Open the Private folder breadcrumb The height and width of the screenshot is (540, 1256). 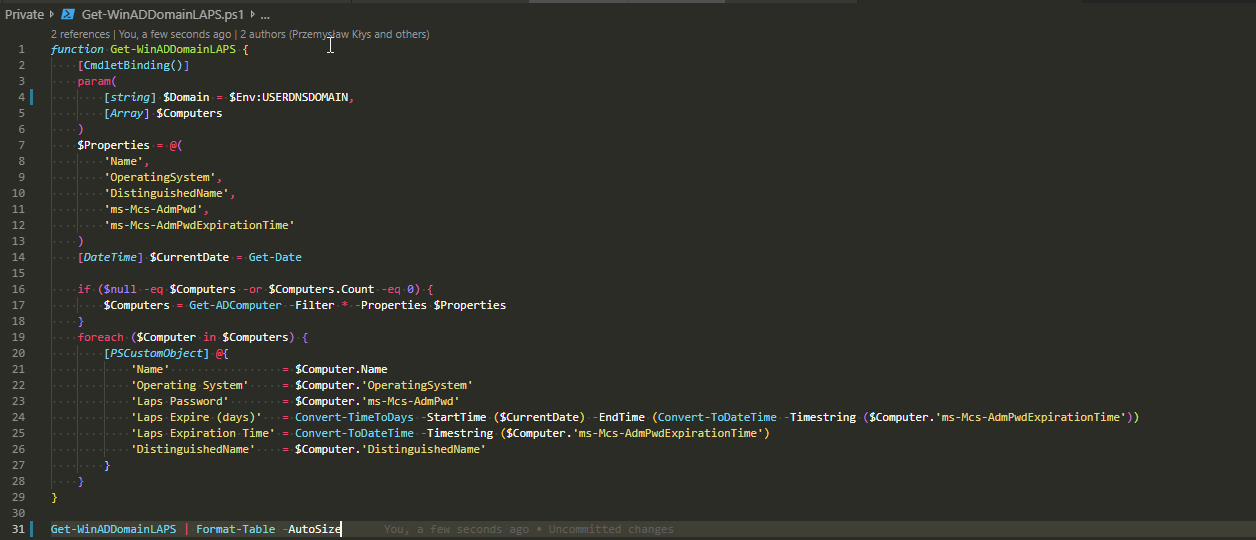point(24,15)
